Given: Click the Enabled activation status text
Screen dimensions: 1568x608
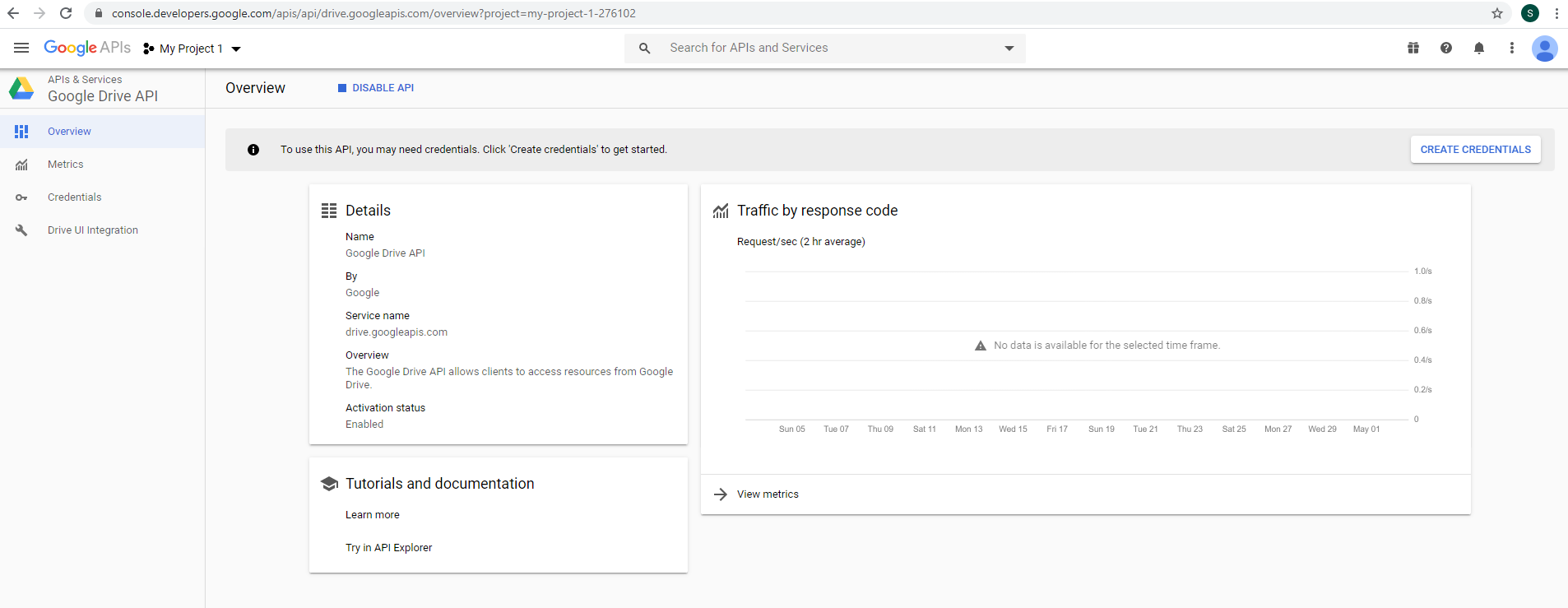Looking at the screenshot, I should coord(364,425).
